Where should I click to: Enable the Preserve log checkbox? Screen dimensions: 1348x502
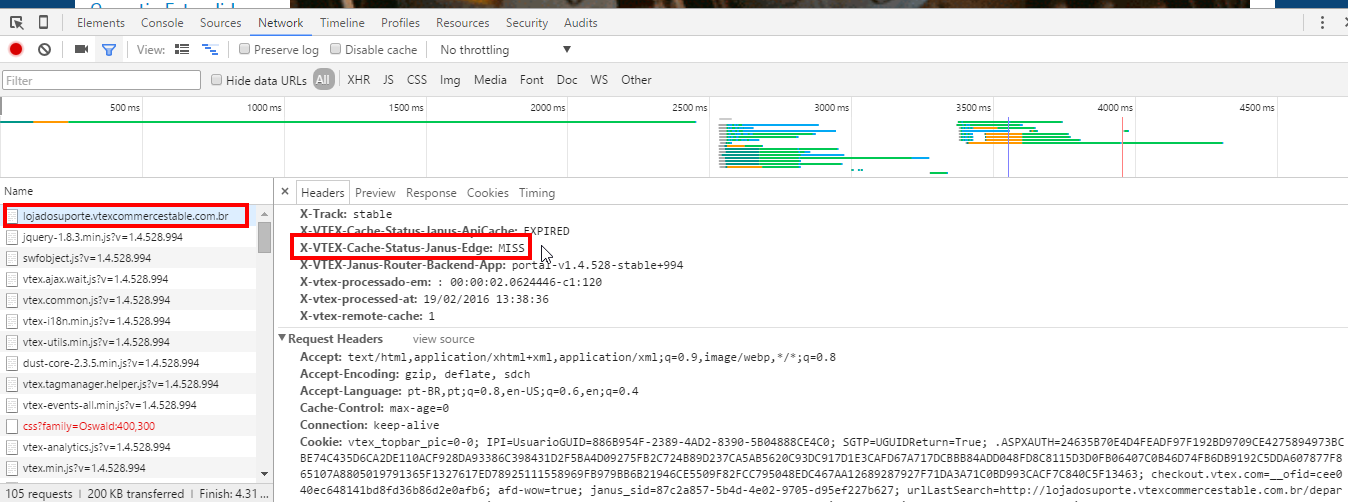(244, 49)
